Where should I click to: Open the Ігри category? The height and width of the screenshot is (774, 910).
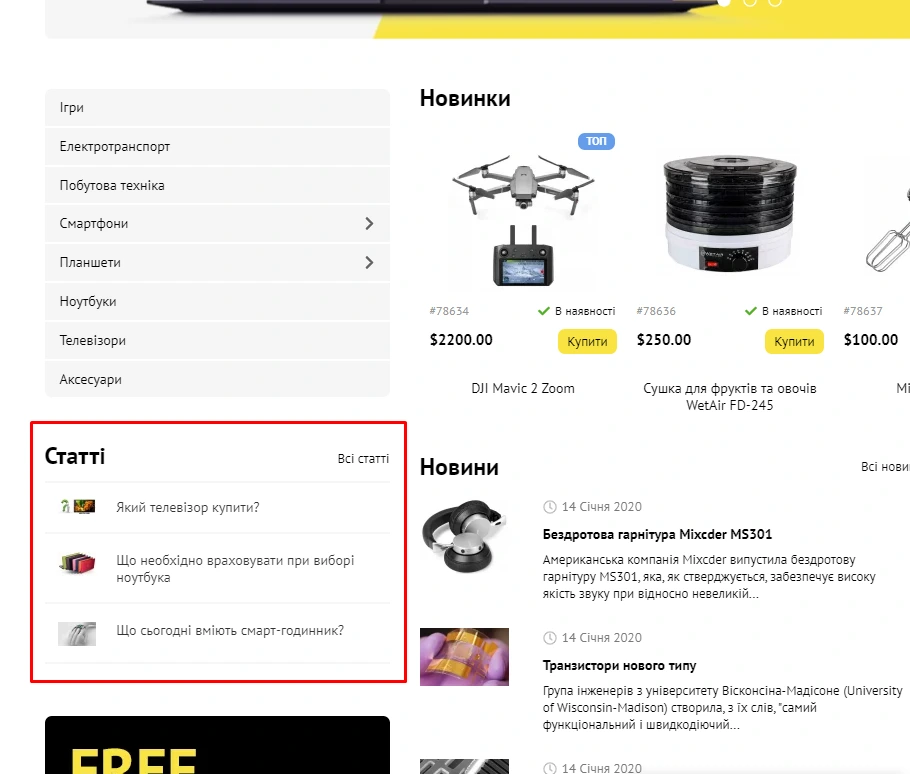coord(217,108)
